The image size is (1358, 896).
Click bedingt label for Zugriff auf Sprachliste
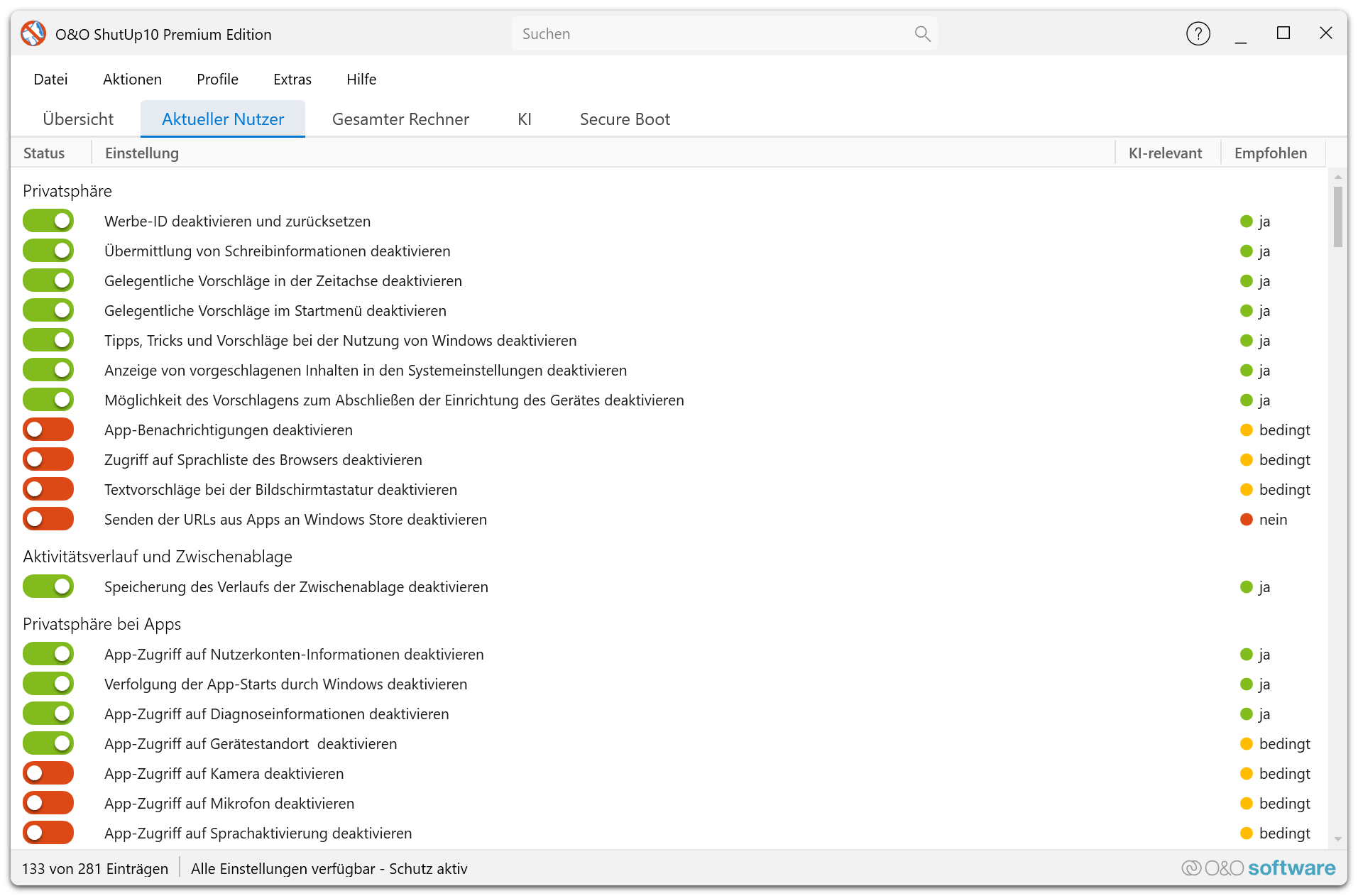1285,460
